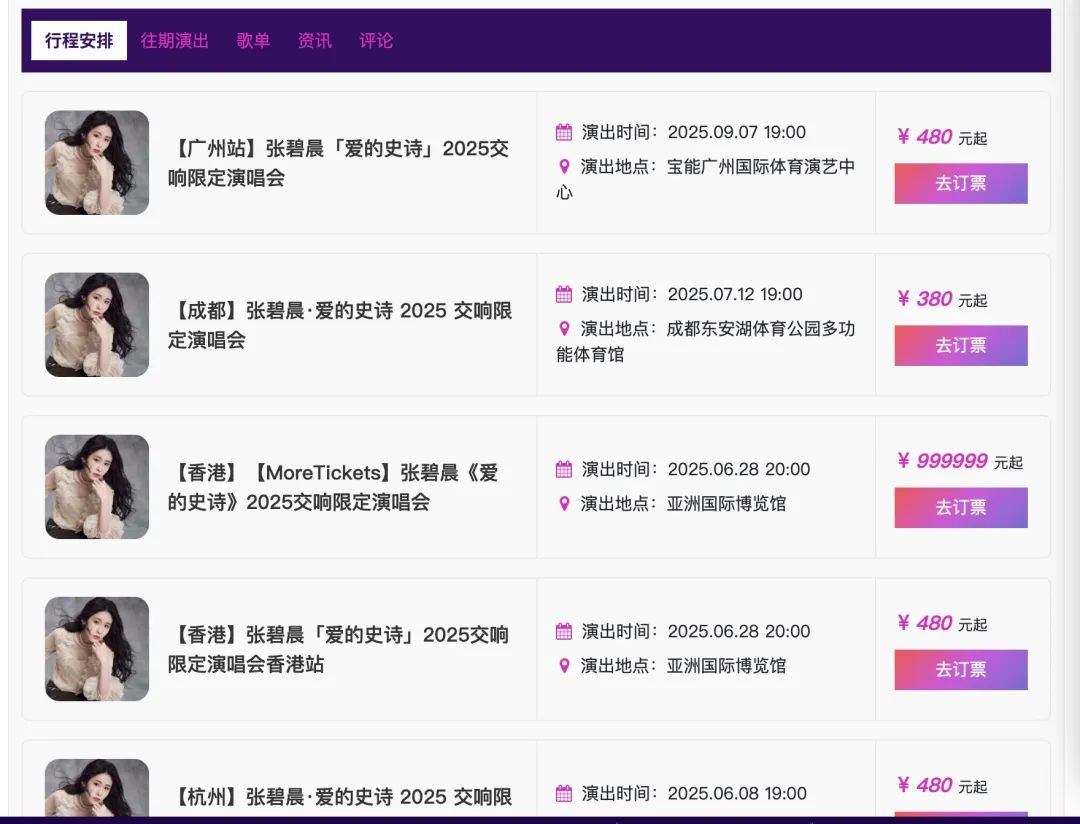The width and height of the screenshot is (1080, 824).
Task: Switch to the 评论 tab
Action: (x=375, y=41)
